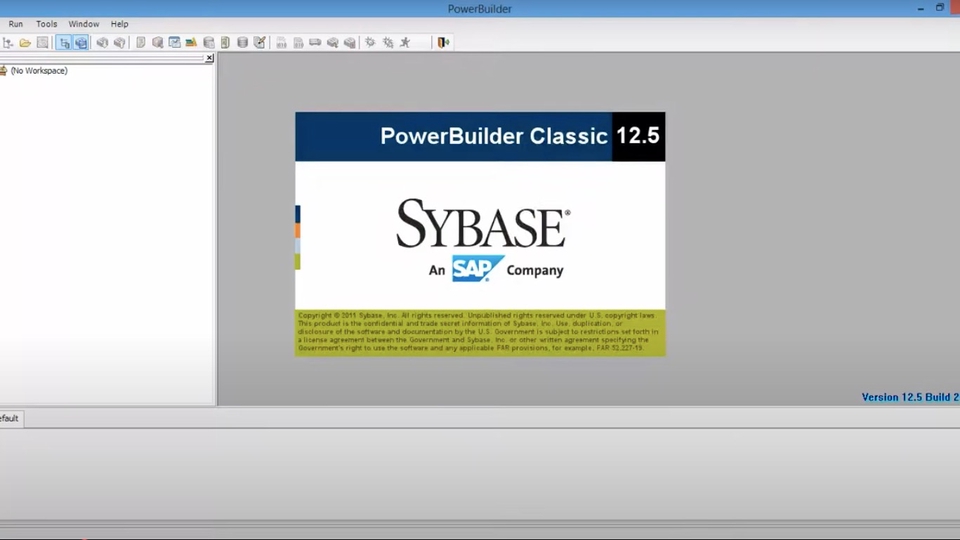Toggle the Output window toolbar button
The width and height of the screenshot is (960, 540).
(x=81, y=43)
